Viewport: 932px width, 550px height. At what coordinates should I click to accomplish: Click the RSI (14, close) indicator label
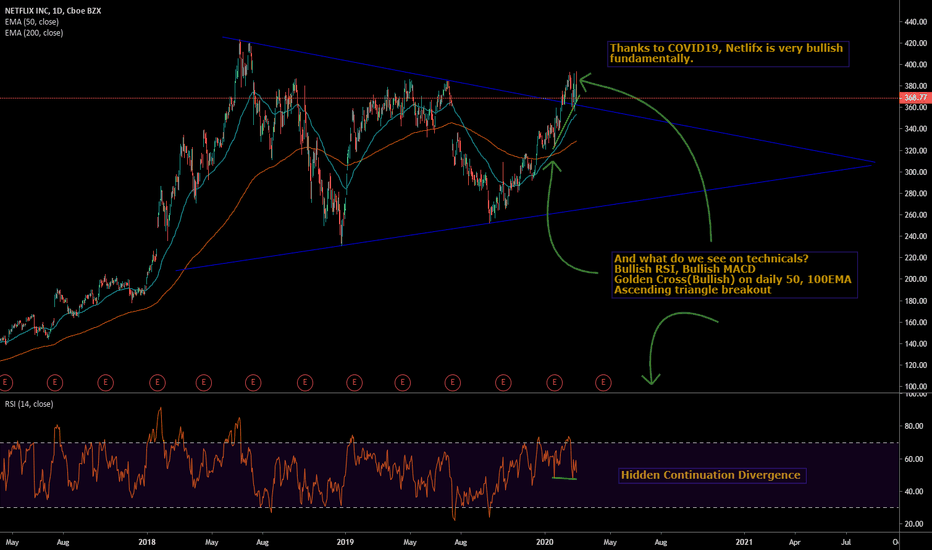(x=29, y=404)
